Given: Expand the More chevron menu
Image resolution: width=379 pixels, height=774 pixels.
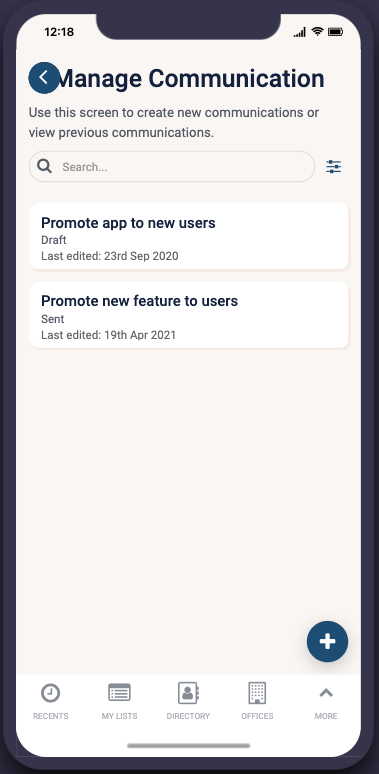Looking at the screenshot, I should point(326,693).
